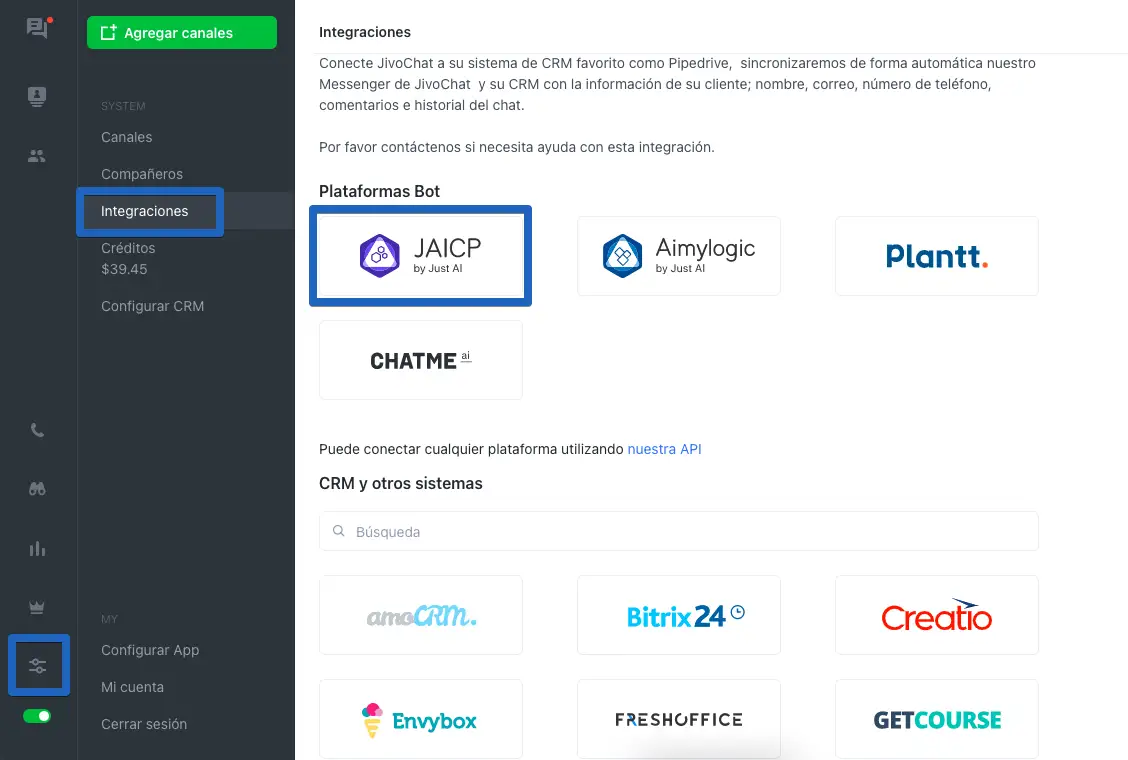Click the Búsqueda search field
Viewport: 1128px width, 760px height.
(x=678, y=531)
